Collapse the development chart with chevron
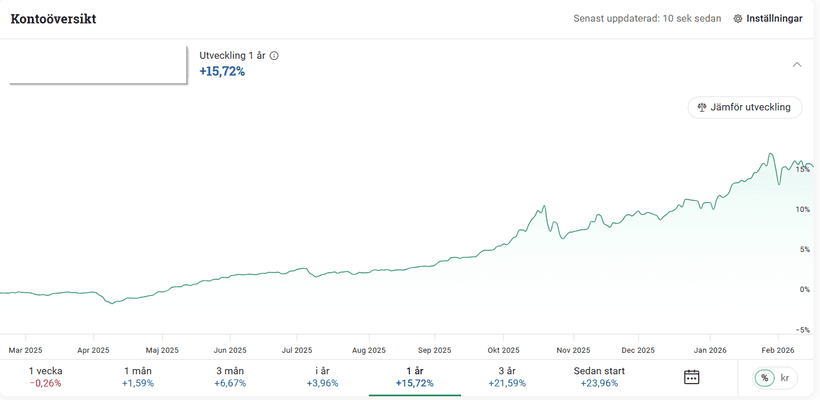 tap(797, 65)
